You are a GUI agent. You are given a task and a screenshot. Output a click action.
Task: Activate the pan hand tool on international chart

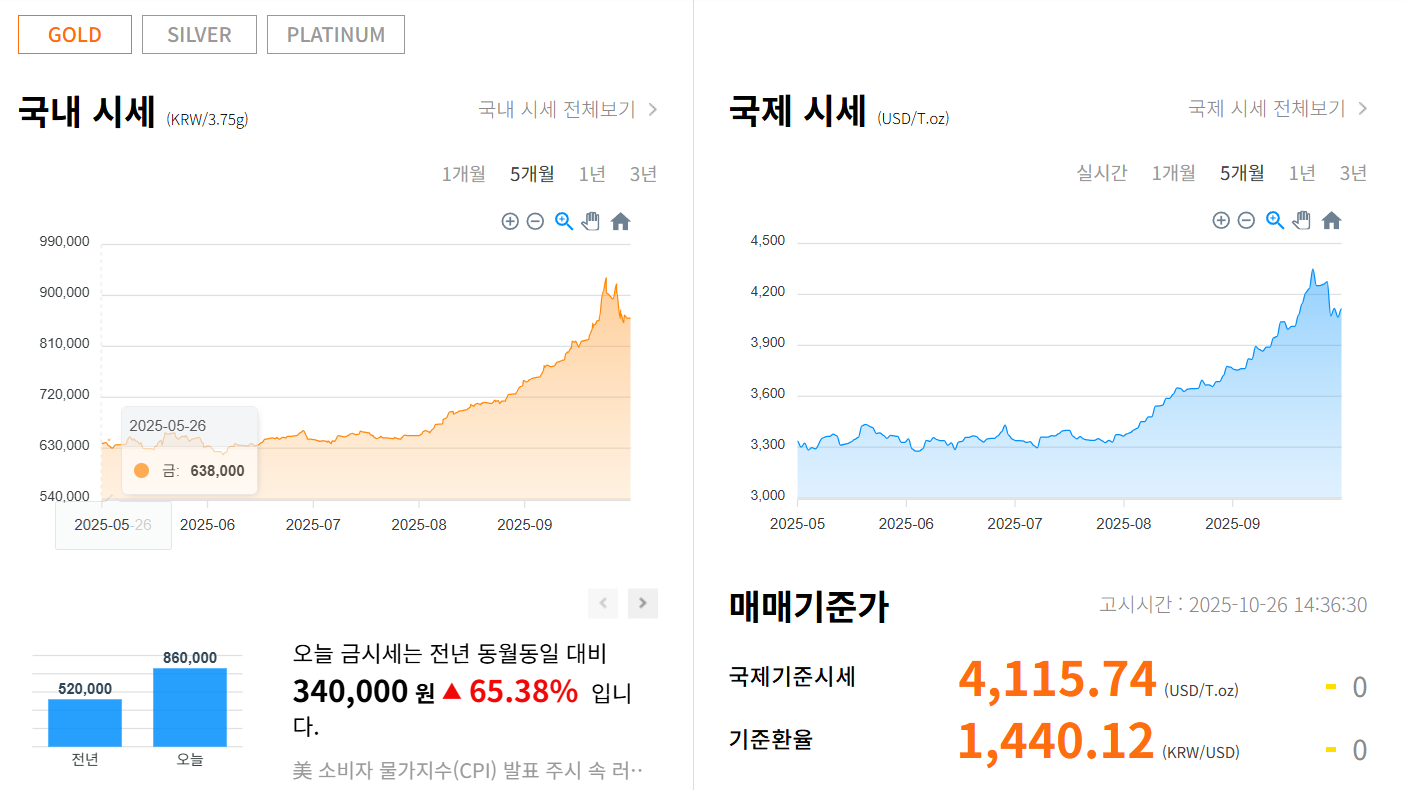(x=1302, y=220)
